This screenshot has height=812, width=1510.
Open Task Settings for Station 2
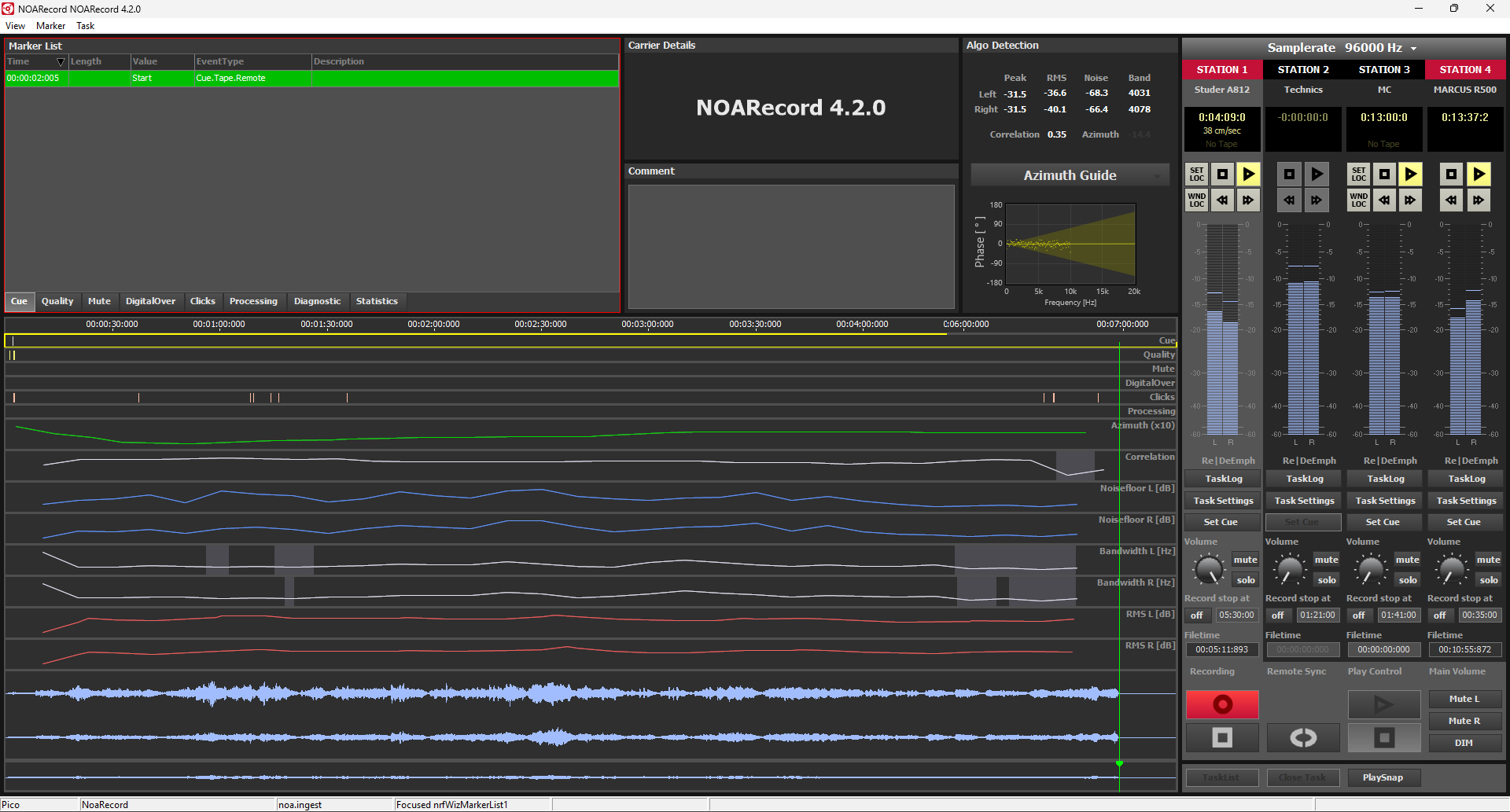point(1304,501)
